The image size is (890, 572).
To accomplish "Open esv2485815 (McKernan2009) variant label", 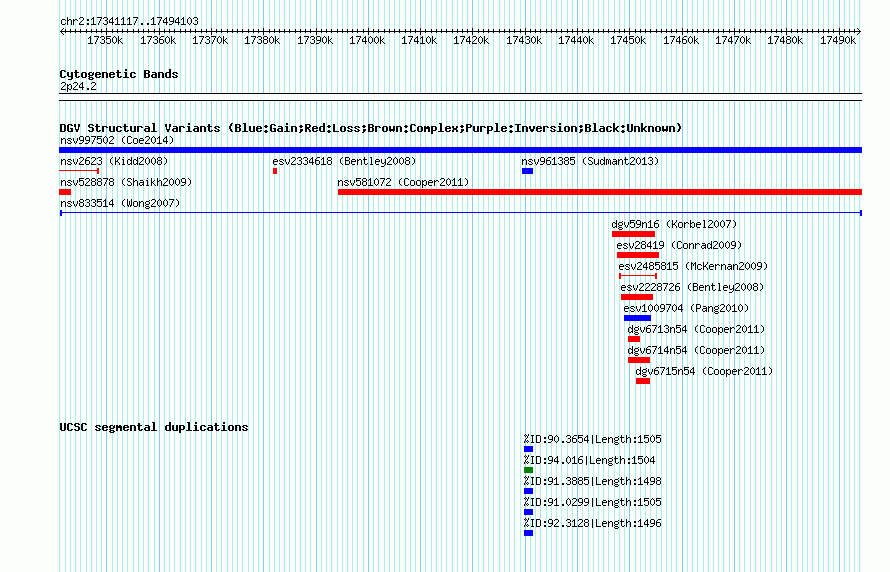I will [693, 266].
